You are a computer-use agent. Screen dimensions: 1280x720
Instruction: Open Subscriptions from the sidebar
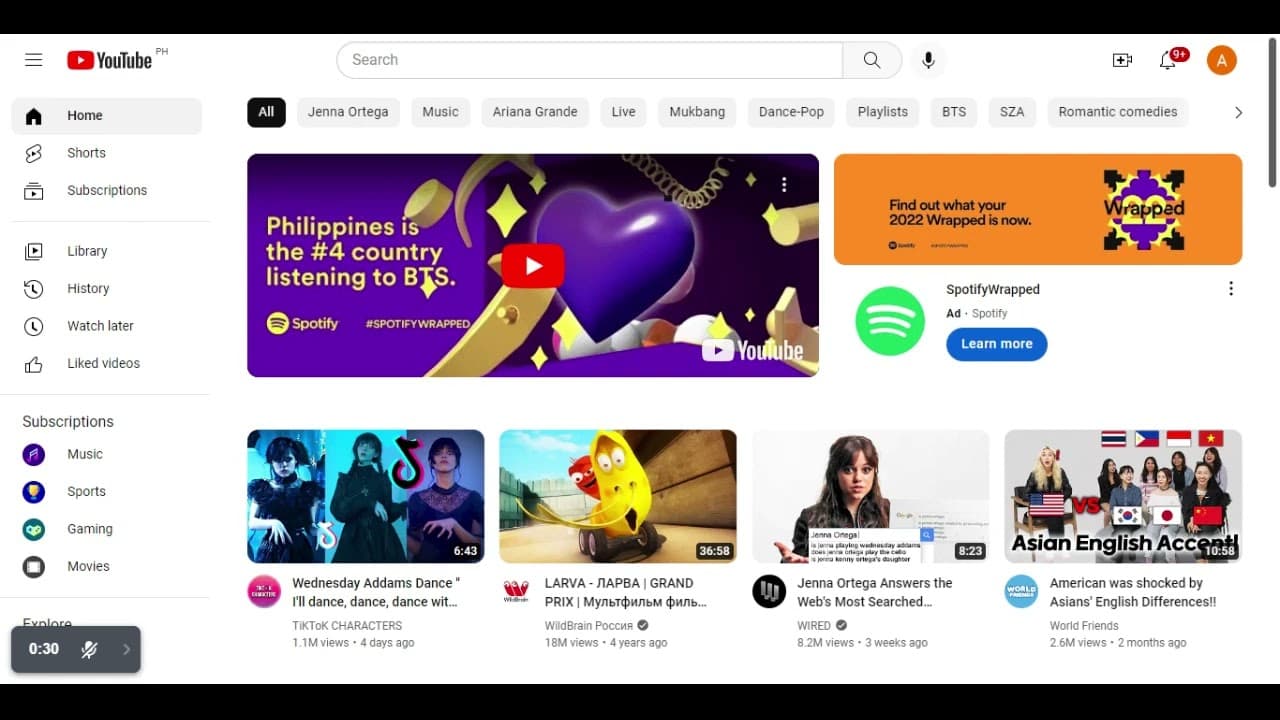(107, 190)
